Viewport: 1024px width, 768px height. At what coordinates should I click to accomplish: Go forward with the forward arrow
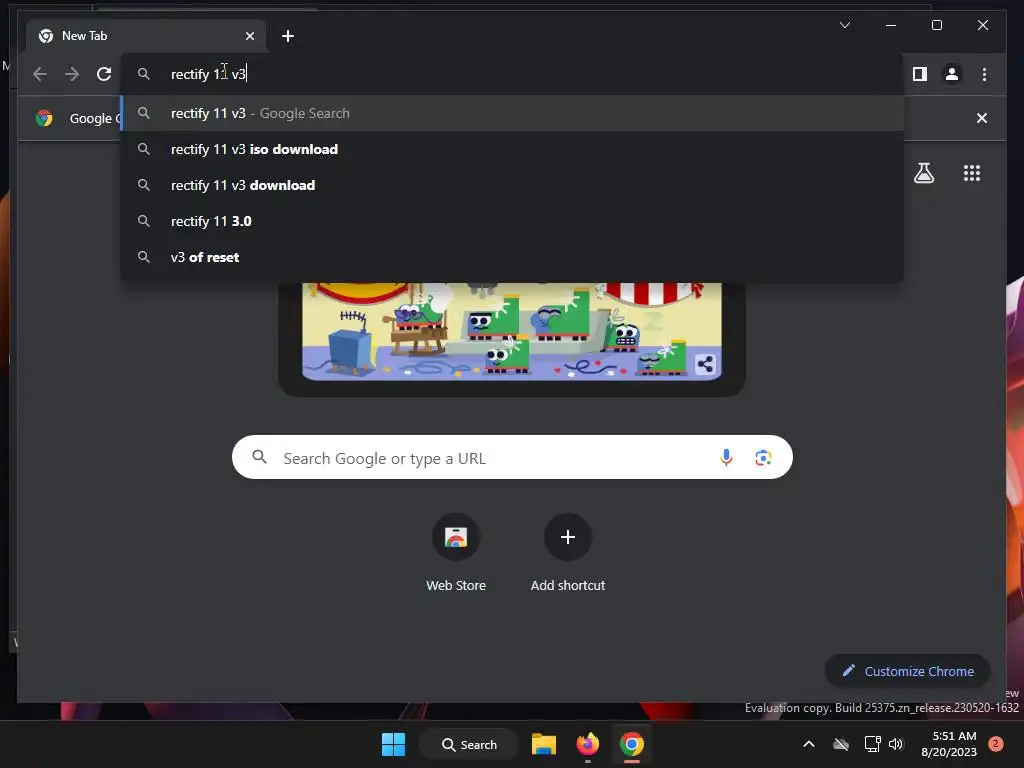tap(72, 74)
